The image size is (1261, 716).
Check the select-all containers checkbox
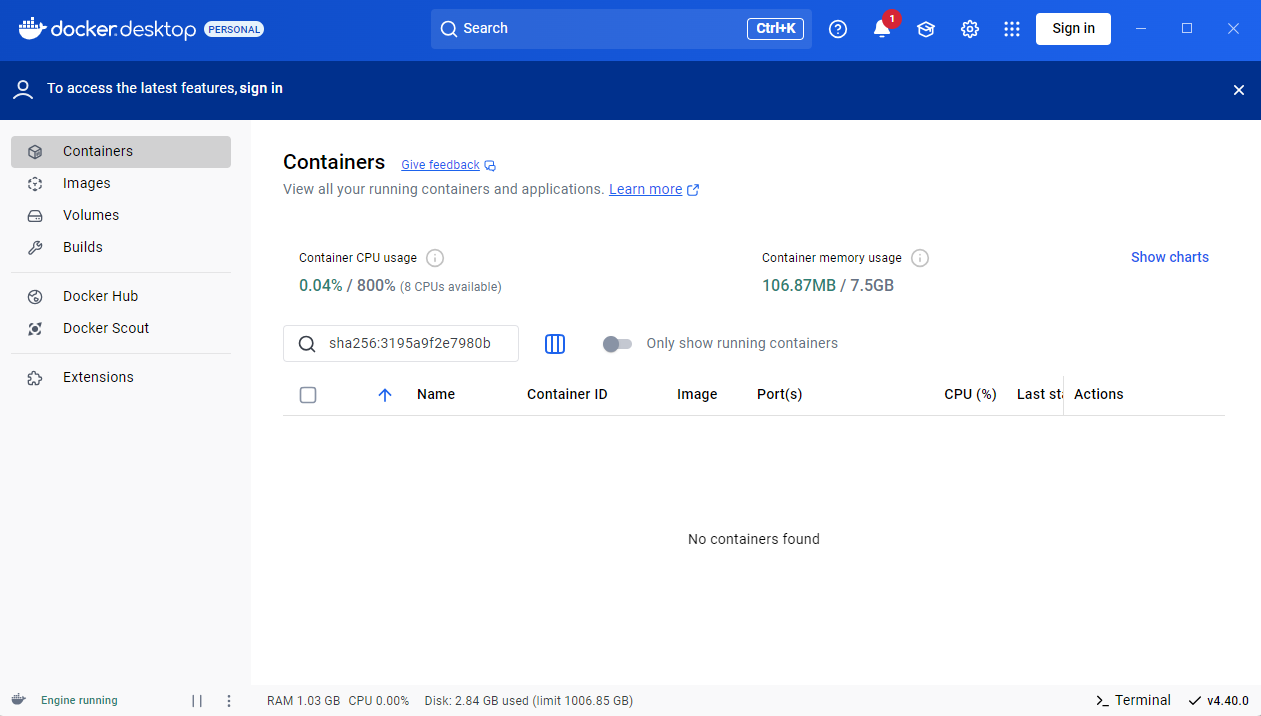coord(308,395)
